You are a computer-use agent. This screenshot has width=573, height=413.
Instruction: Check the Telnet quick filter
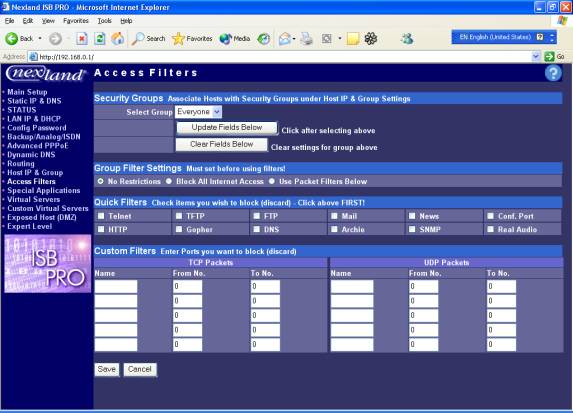101,216
